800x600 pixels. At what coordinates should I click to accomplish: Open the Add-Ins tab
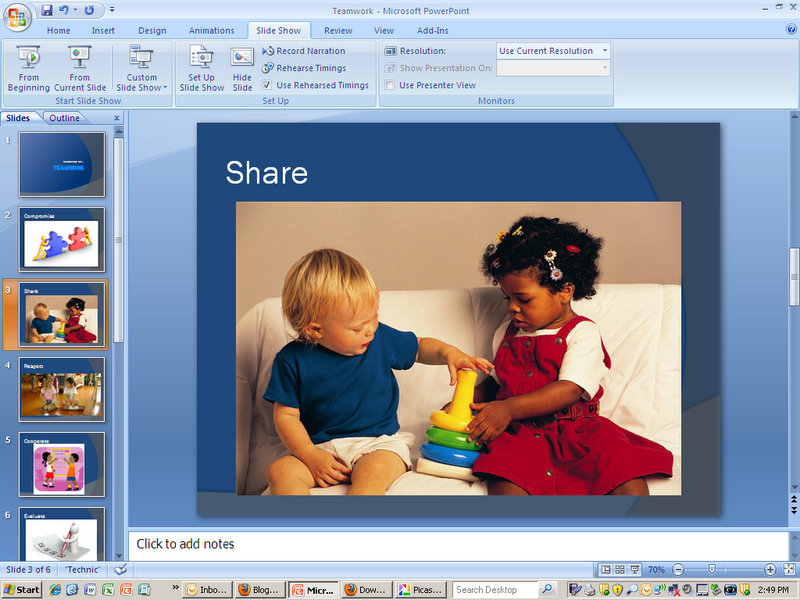click(x=433, y=31)
